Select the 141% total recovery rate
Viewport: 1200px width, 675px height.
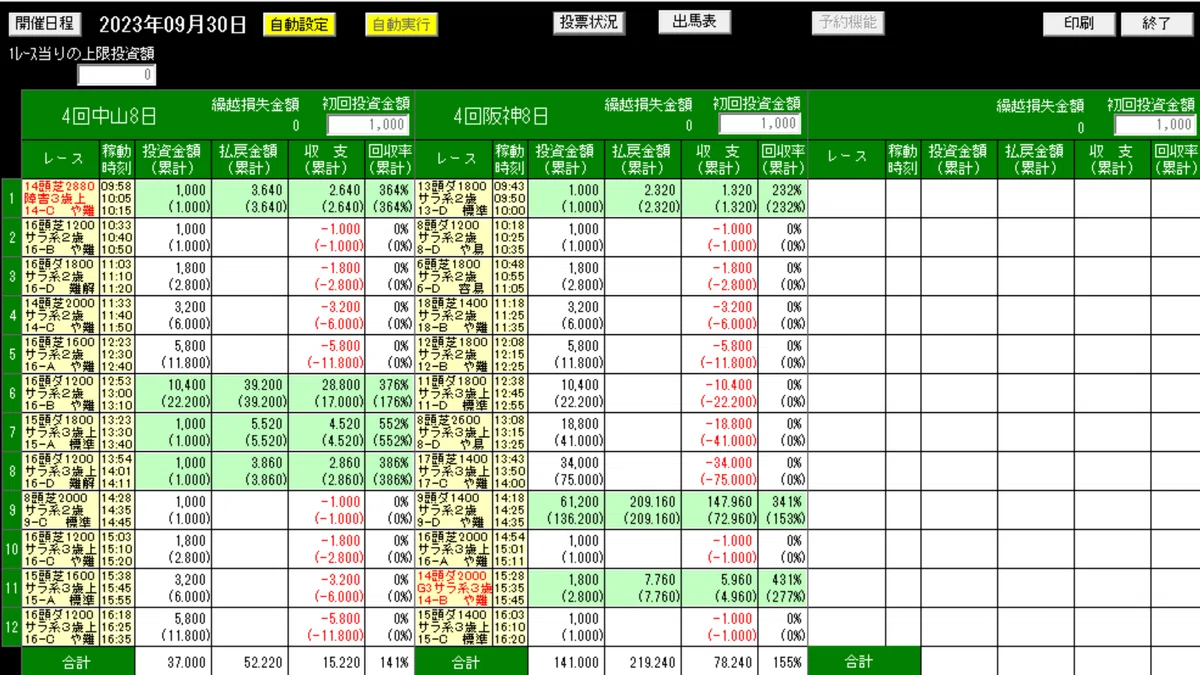pos(390,662)
